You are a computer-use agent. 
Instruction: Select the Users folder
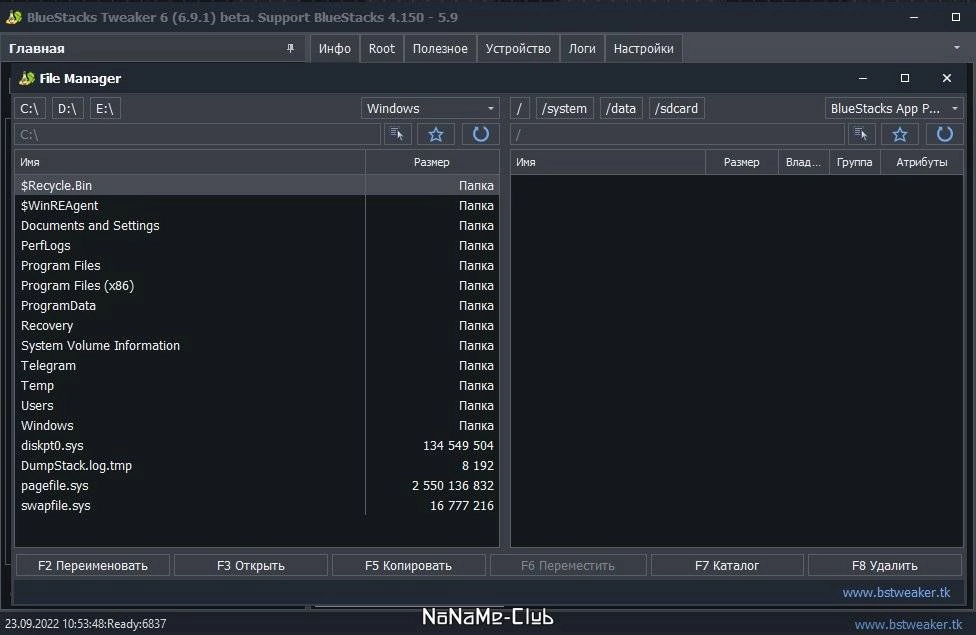(257, 405)
